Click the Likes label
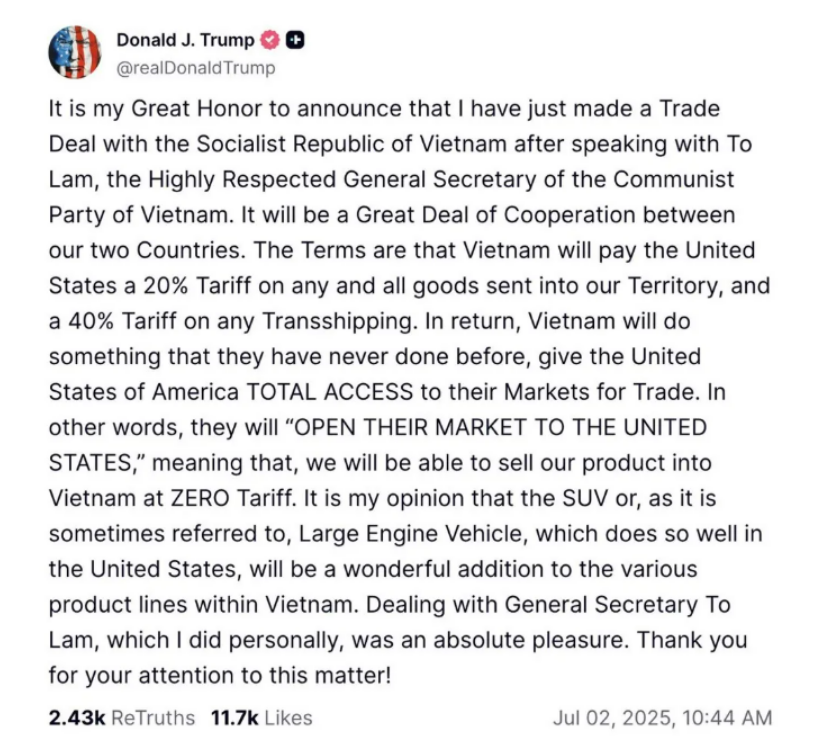The width and height of the screenshot is (826, 739). pyautogui.click(x=288, y=717)
